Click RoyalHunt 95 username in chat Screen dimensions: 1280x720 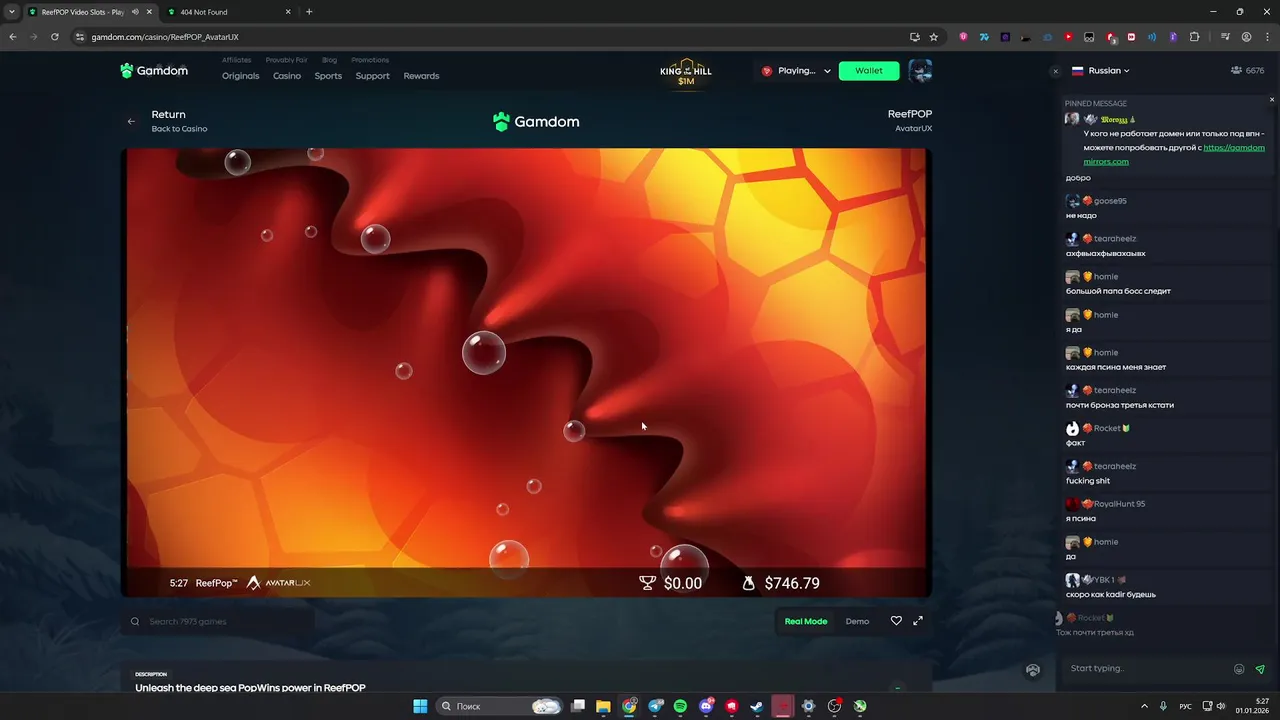[1119, 504]
